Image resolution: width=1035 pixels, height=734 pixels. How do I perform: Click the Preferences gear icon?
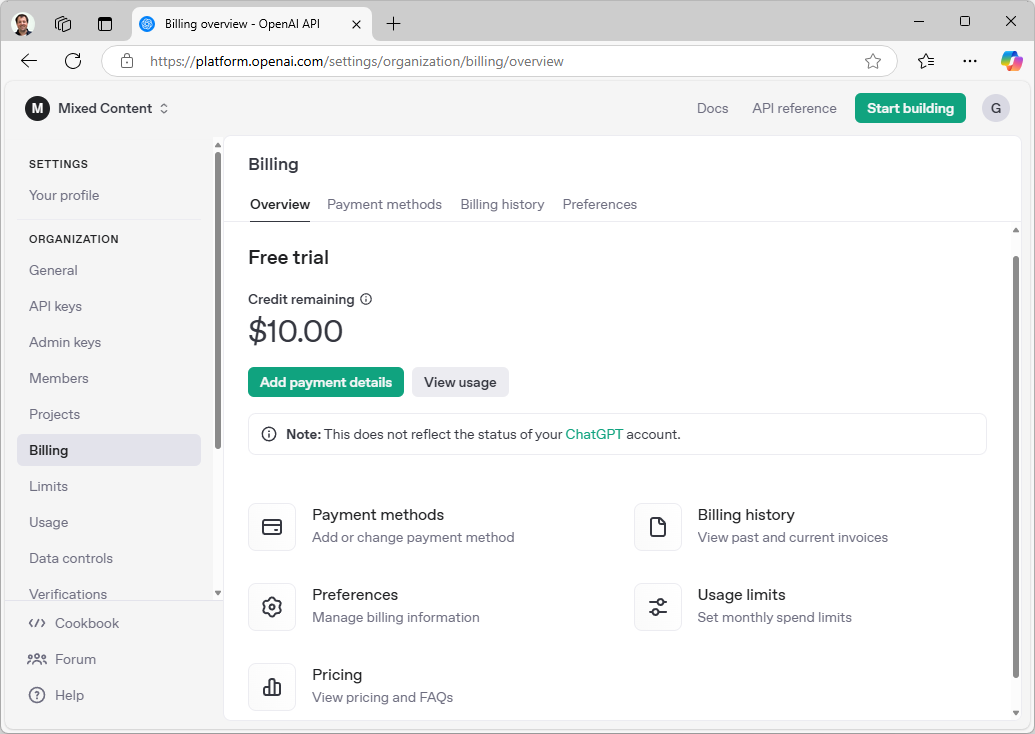[272, 607]
